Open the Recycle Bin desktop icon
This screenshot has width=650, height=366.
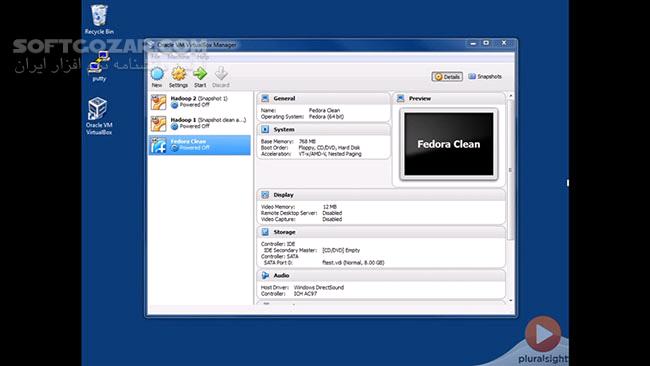(x=99, y=19)
